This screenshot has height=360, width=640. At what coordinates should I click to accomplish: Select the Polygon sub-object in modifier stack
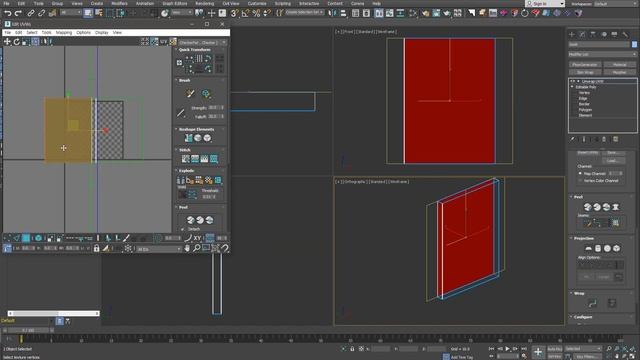tap(585, 110)
